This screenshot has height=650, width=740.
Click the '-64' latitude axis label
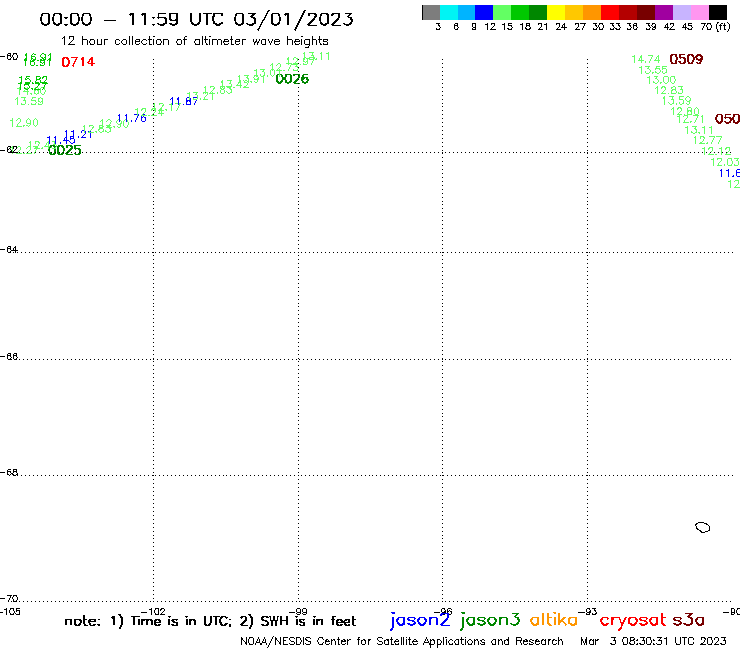click(9, 249)
